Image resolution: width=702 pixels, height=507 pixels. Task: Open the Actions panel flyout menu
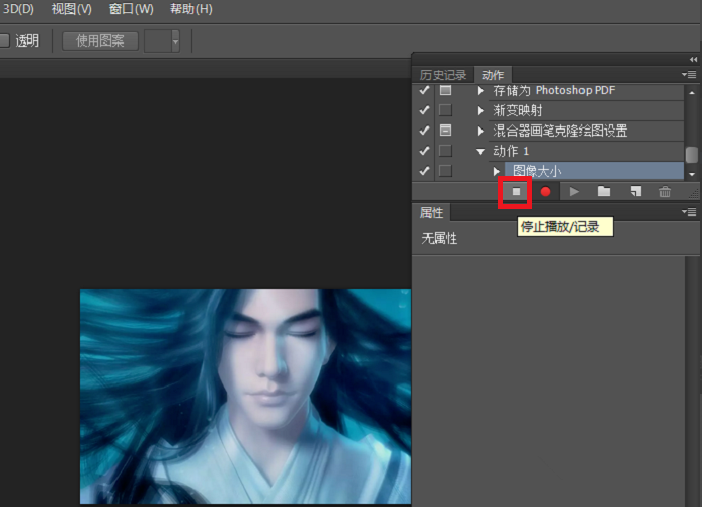click(689, 74)
